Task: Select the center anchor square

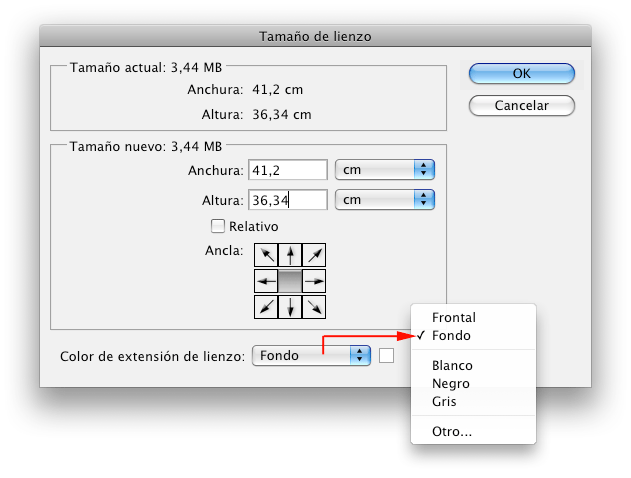Action: pyautogui.click(x=290, y=281)
